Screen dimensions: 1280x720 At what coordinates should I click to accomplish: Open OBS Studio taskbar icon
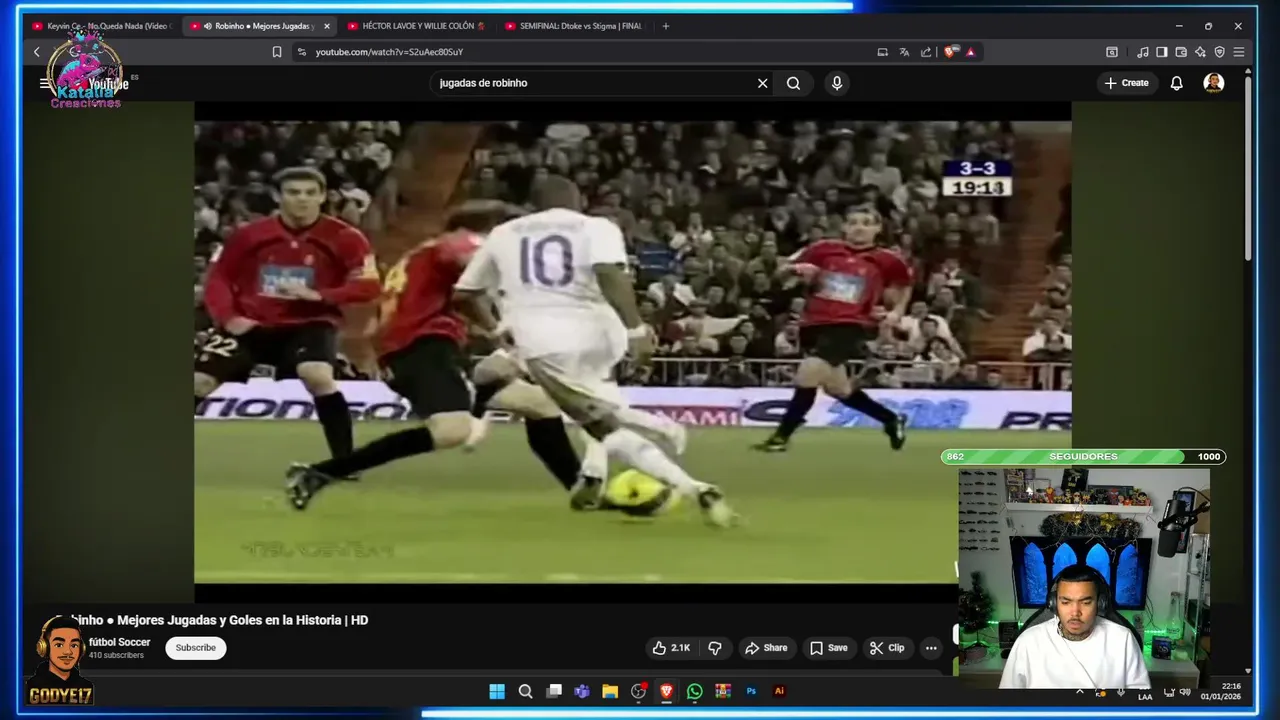638,691
